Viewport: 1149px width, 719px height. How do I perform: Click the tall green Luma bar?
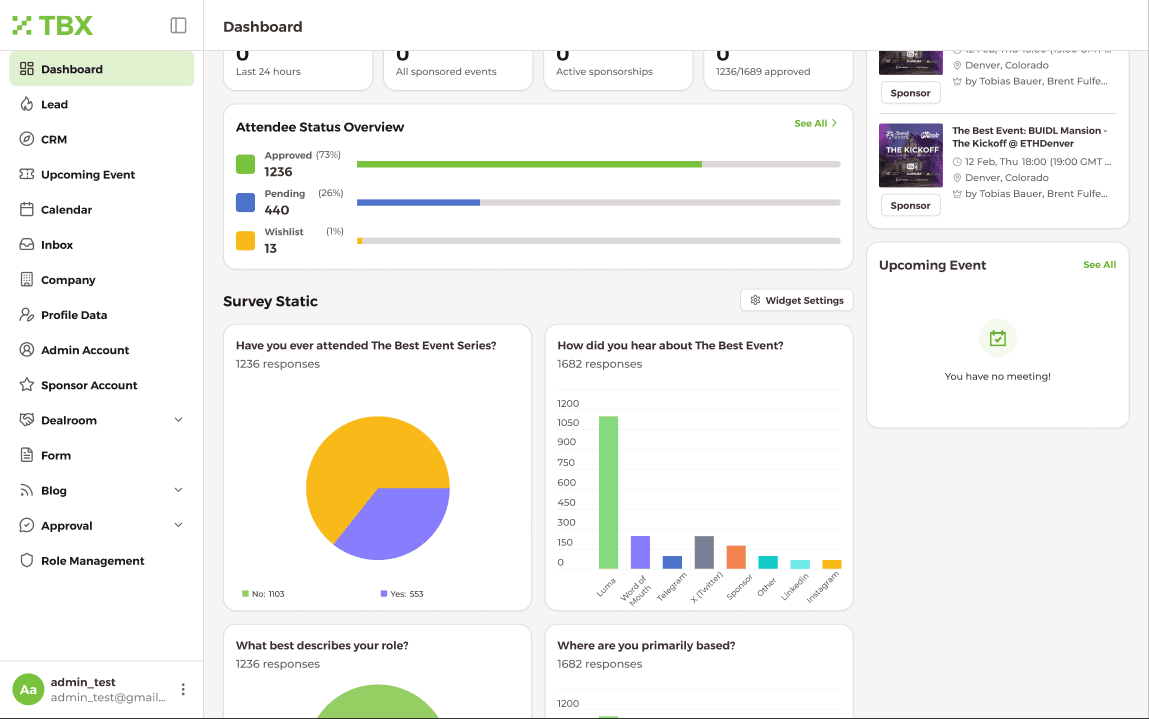[x=608, y=493]
